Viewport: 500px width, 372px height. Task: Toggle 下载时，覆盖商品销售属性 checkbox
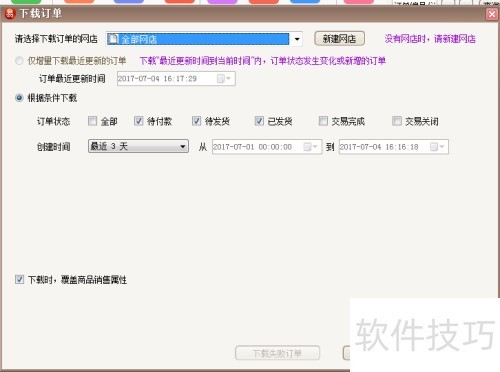pos(19,279)
